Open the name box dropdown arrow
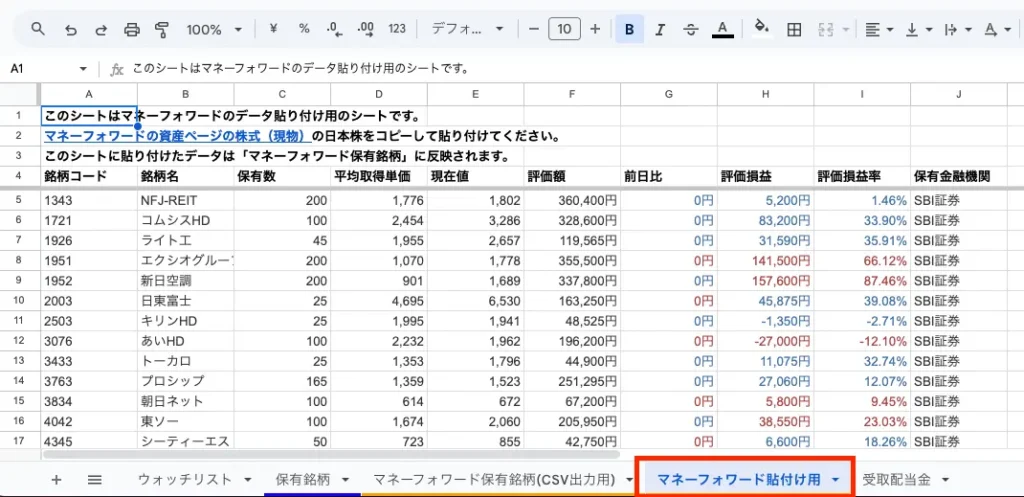The width and height of the screenshot is (1024, 497). 83,69
